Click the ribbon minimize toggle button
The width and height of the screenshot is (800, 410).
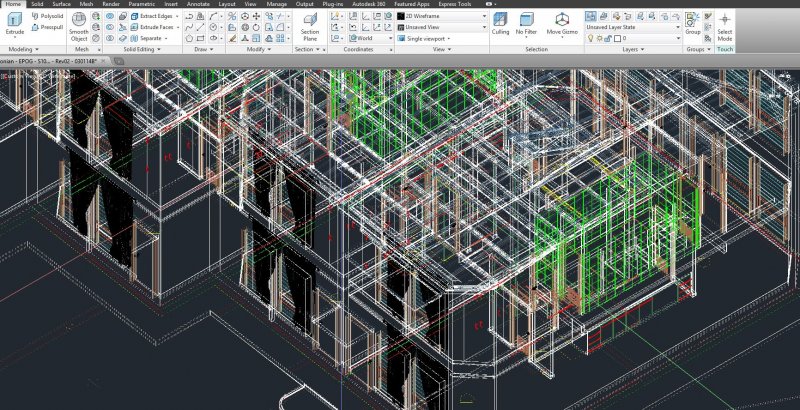[490, 4]
